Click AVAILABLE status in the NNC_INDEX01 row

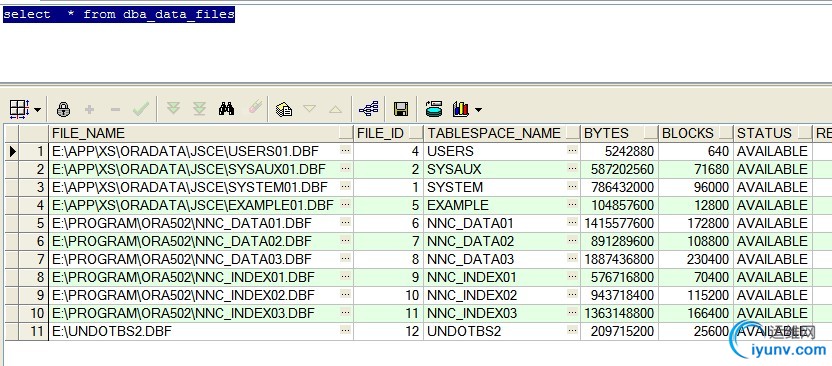[x=772, y=277]
